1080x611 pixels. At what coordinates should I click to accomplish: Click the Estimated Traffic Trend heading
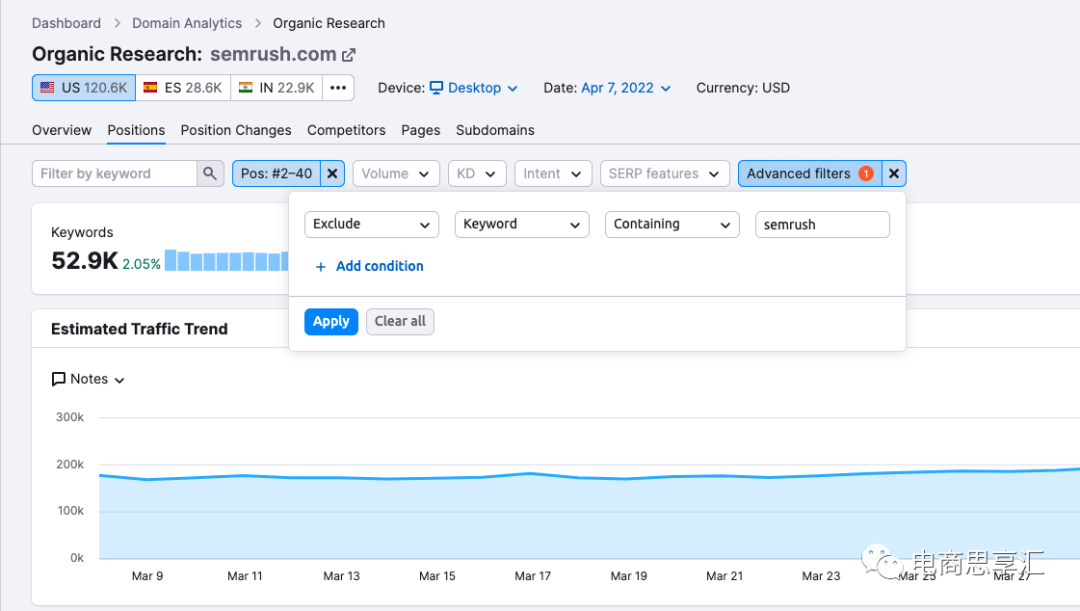139,329
